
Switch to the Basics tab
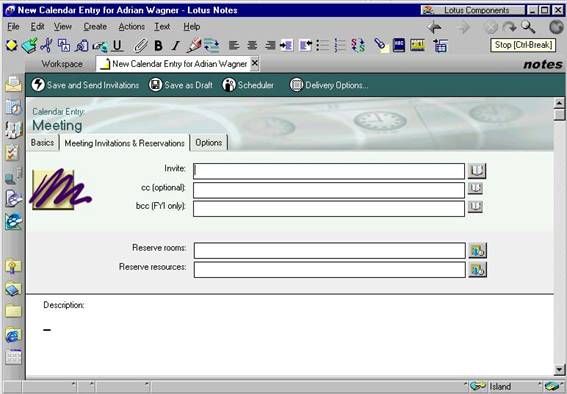[x=42, y=142]
